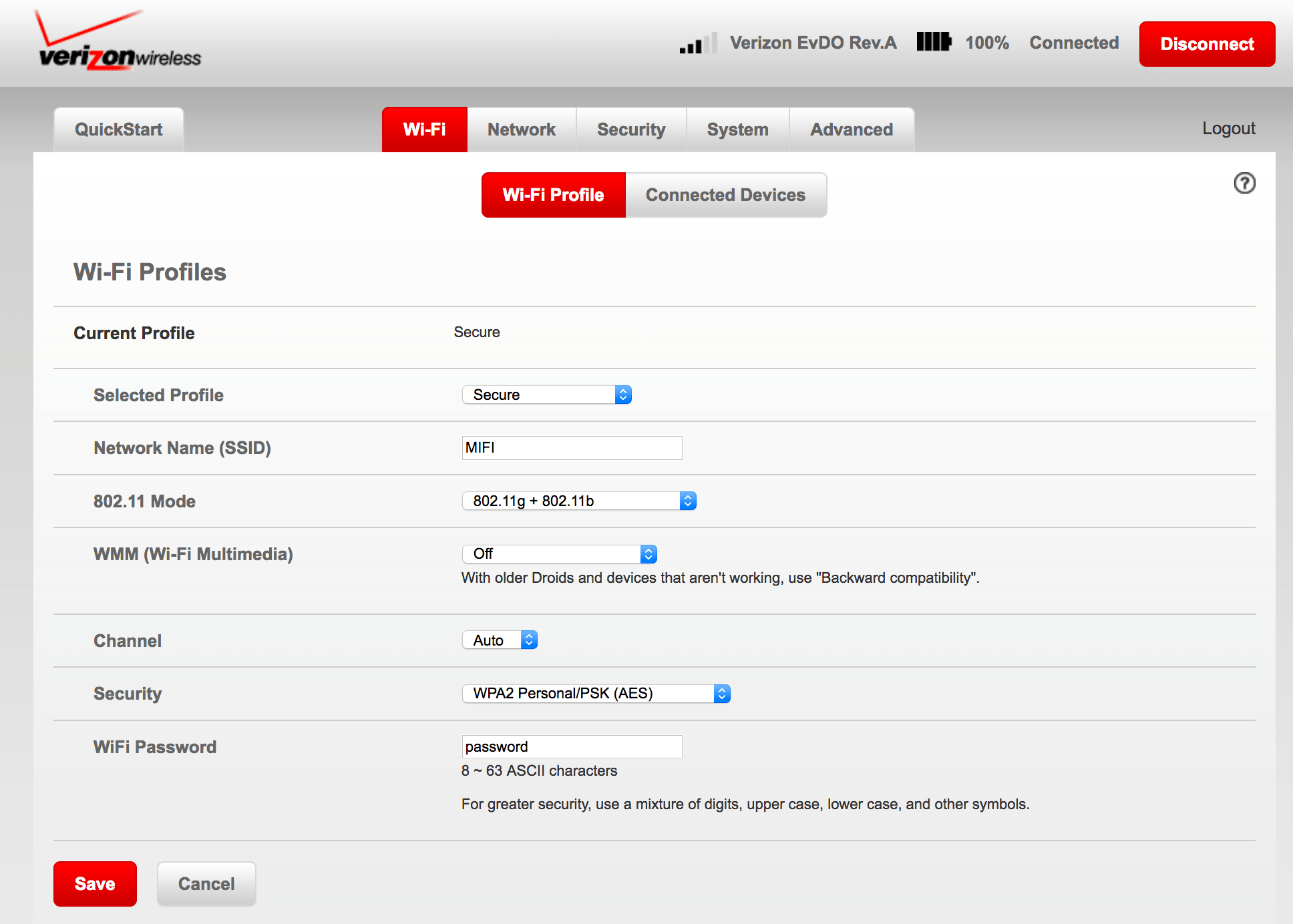
Task: Switch to Connected Devices sub-tab
Action: point(725,195)
